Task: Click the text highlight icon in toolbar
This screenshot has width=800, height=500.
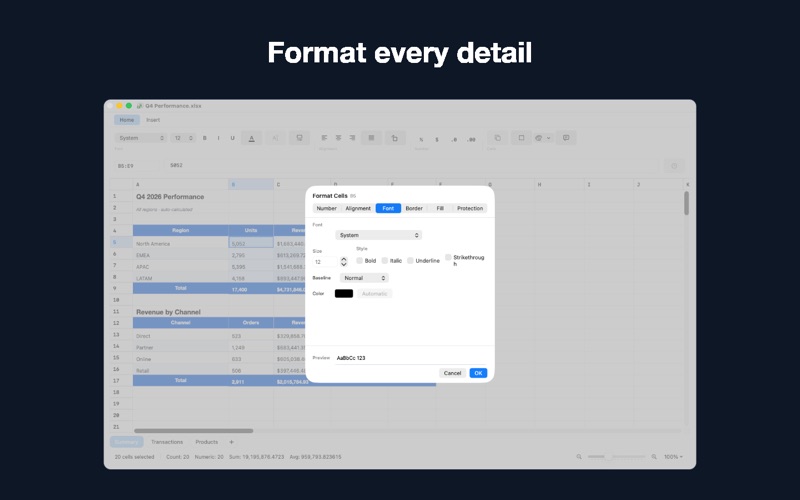Action: 276,138
